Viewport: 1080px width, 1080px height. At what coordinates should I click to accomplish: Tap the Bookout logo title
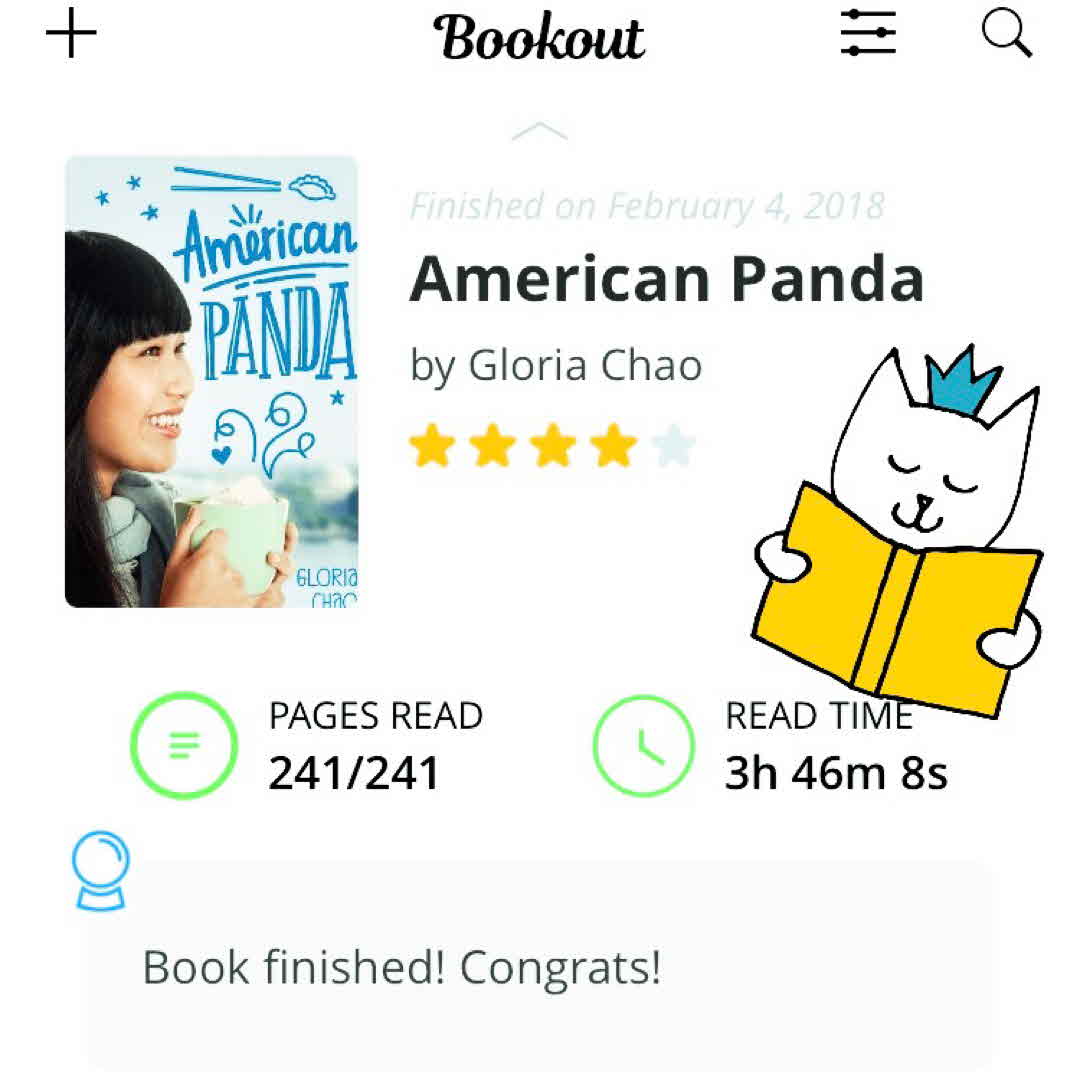539,38
